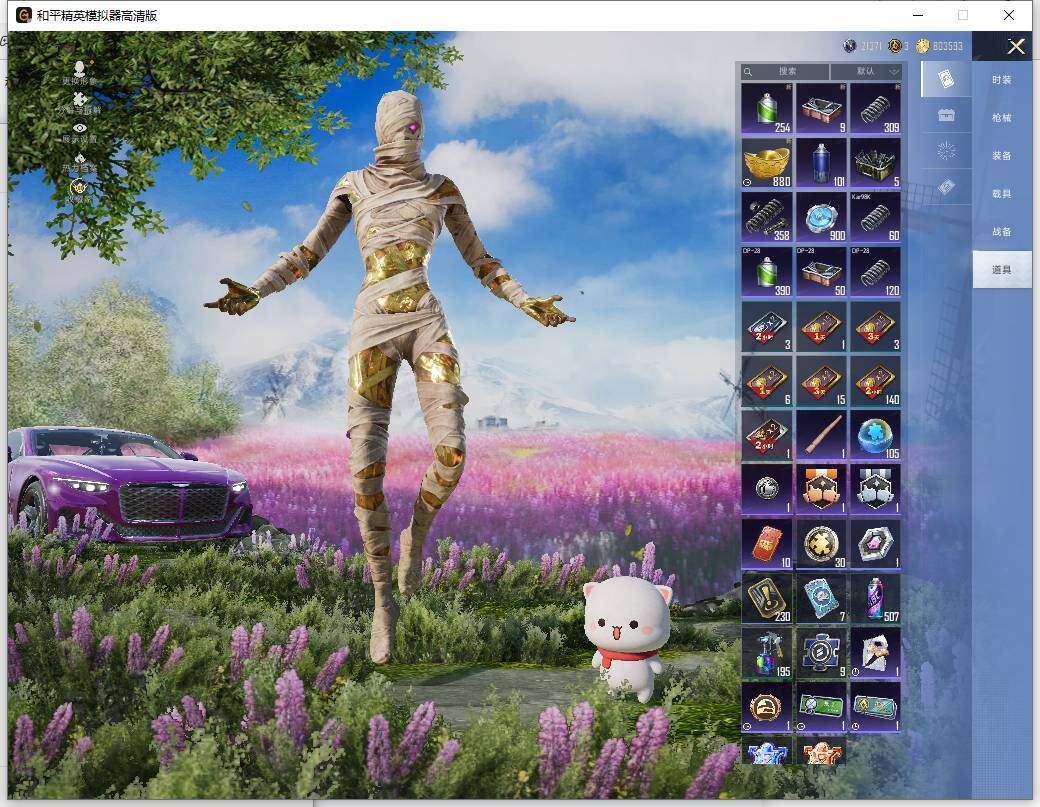Select the dark parts crate with 5

pos(876,162)
